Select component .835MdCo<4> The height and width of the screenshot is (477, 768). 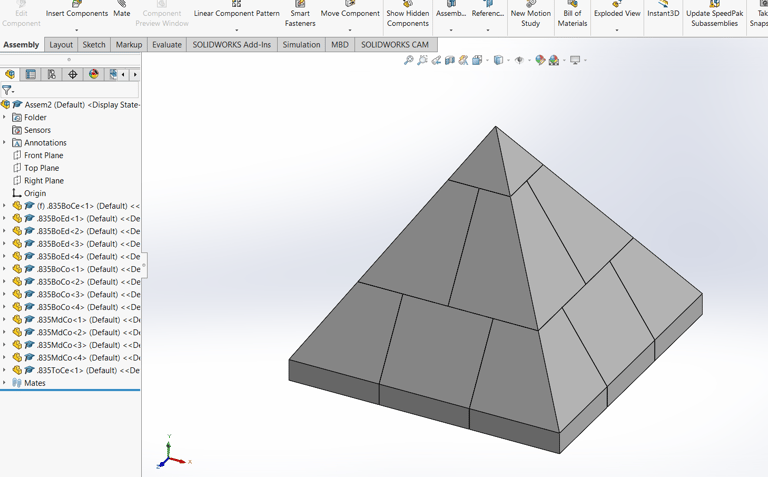tap(76, 358)
